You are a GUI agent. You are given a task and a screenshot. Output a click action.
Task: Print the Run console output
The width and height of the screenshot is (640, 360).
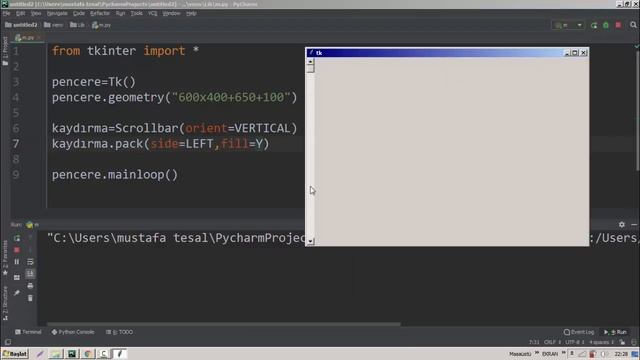tap(30, 286)
